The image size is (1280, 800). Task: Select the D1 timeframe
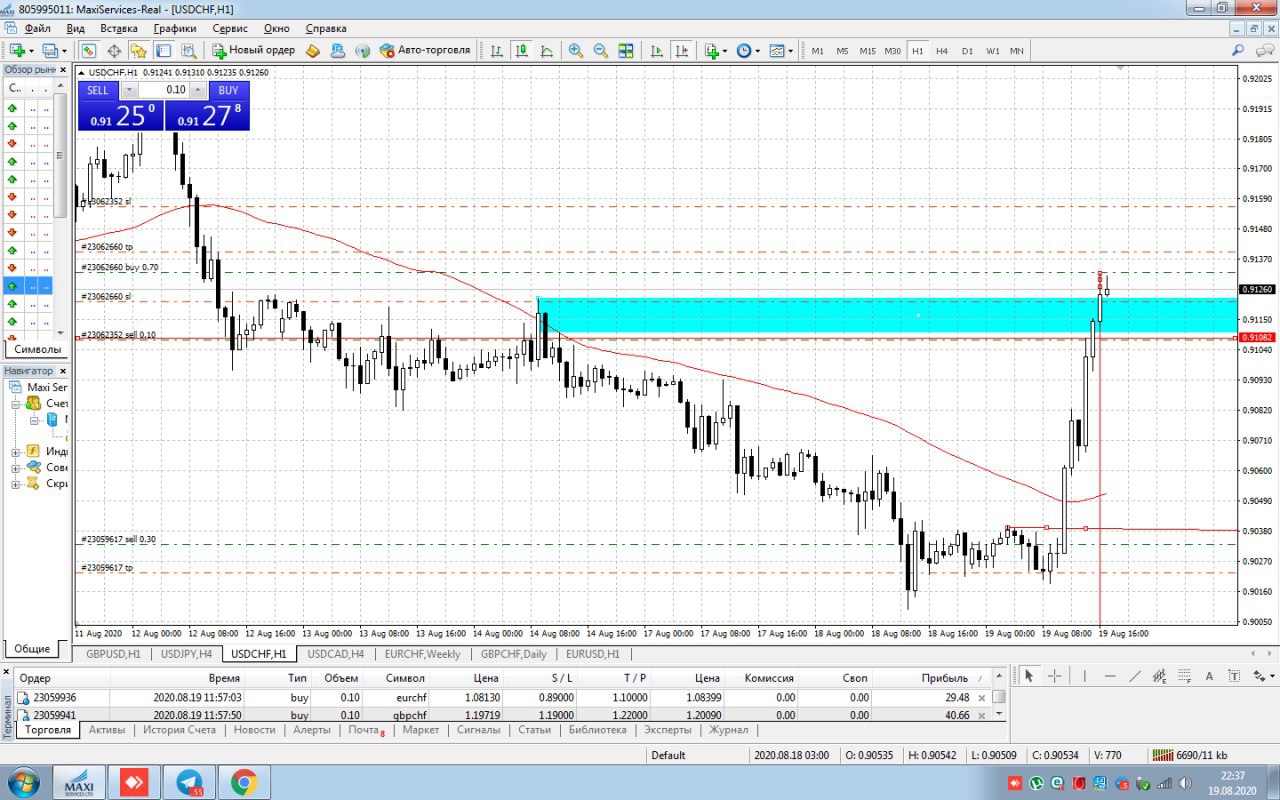(x=967, y=50)
